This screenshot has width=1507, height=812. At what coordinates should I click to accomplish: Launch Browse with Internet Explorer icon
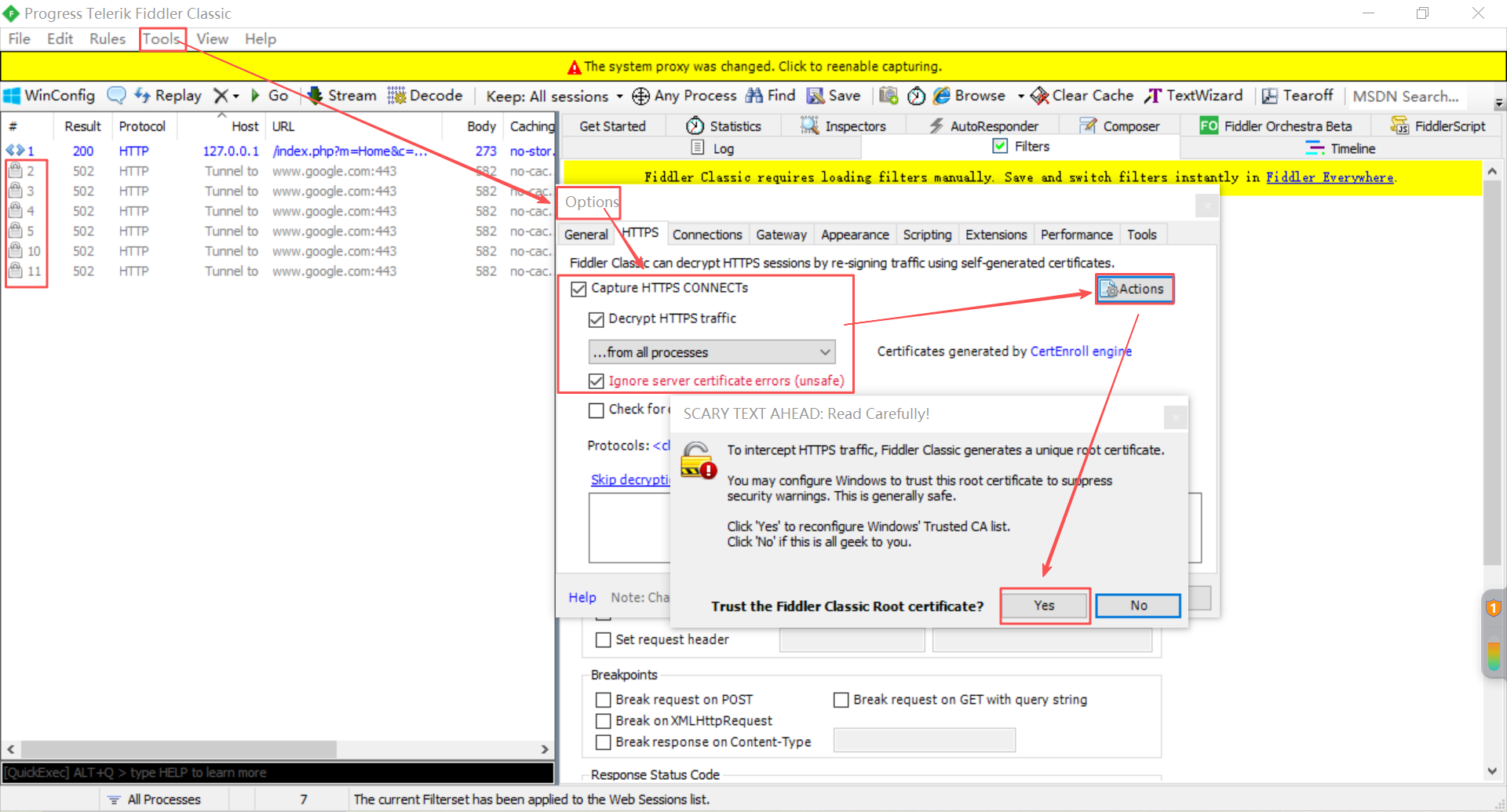969,96
